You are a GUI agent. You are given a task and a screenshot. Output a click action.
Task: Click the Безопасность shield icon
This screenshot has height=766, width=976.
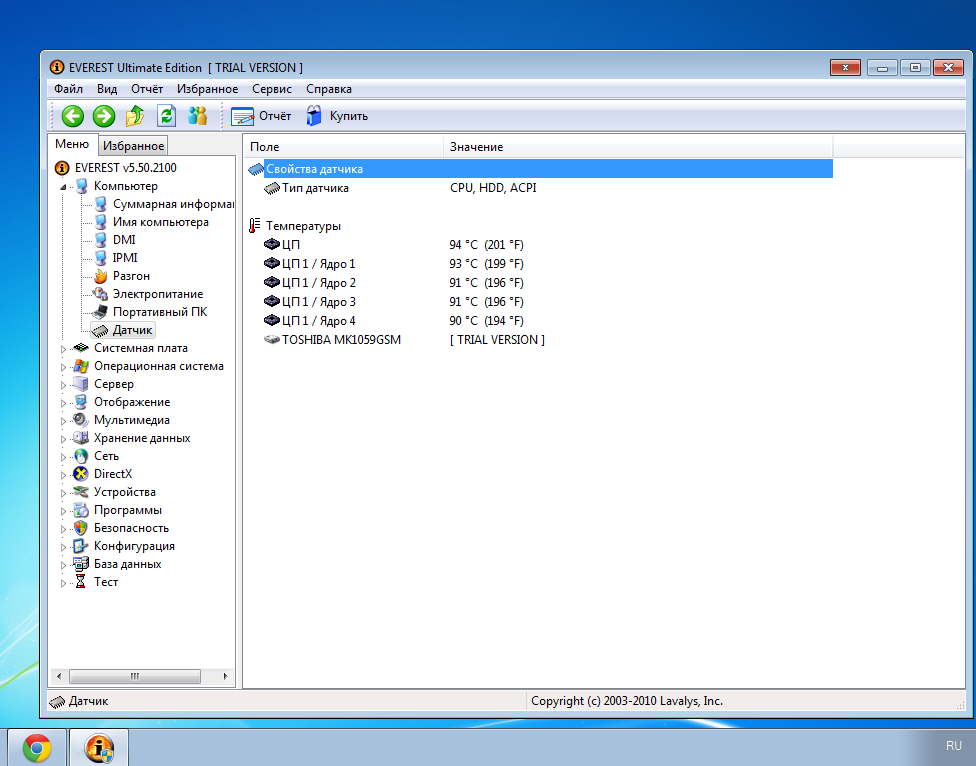81,528
